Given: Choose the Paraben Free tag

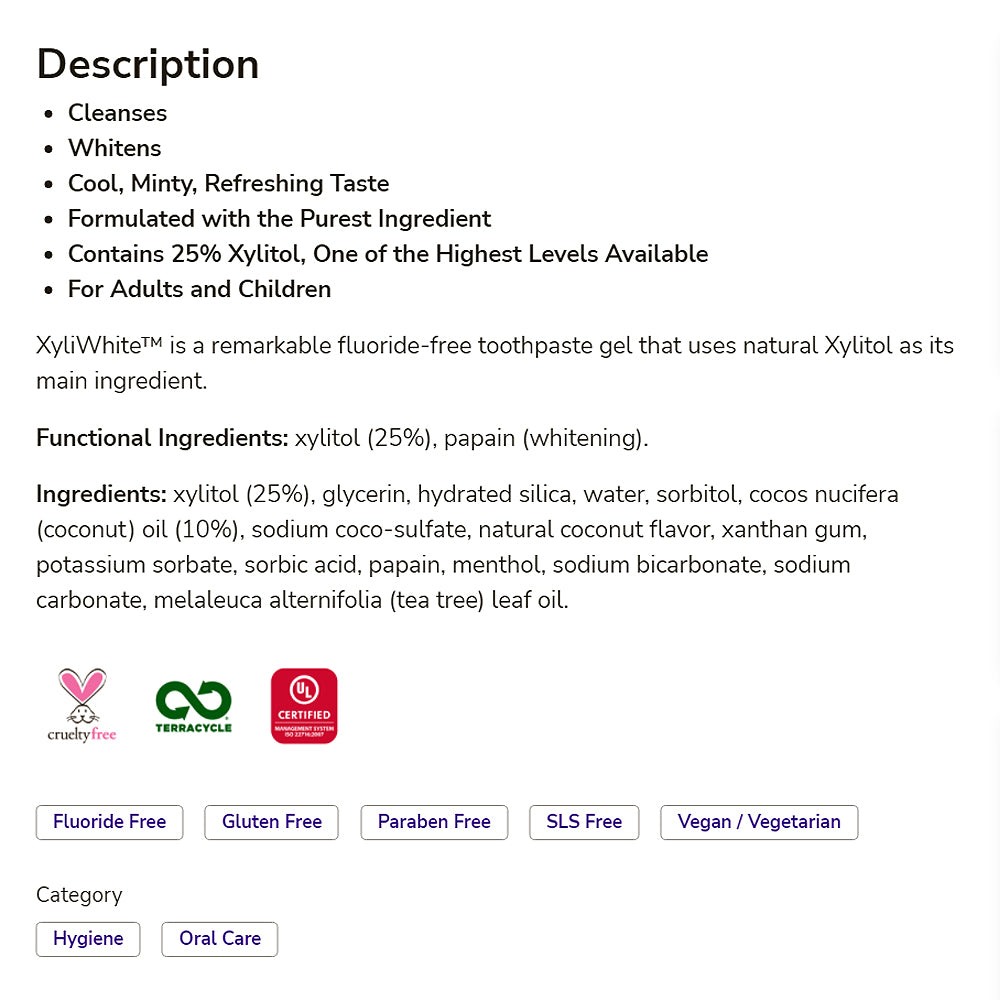Looking at the screenshot, I should pos(434,822).
